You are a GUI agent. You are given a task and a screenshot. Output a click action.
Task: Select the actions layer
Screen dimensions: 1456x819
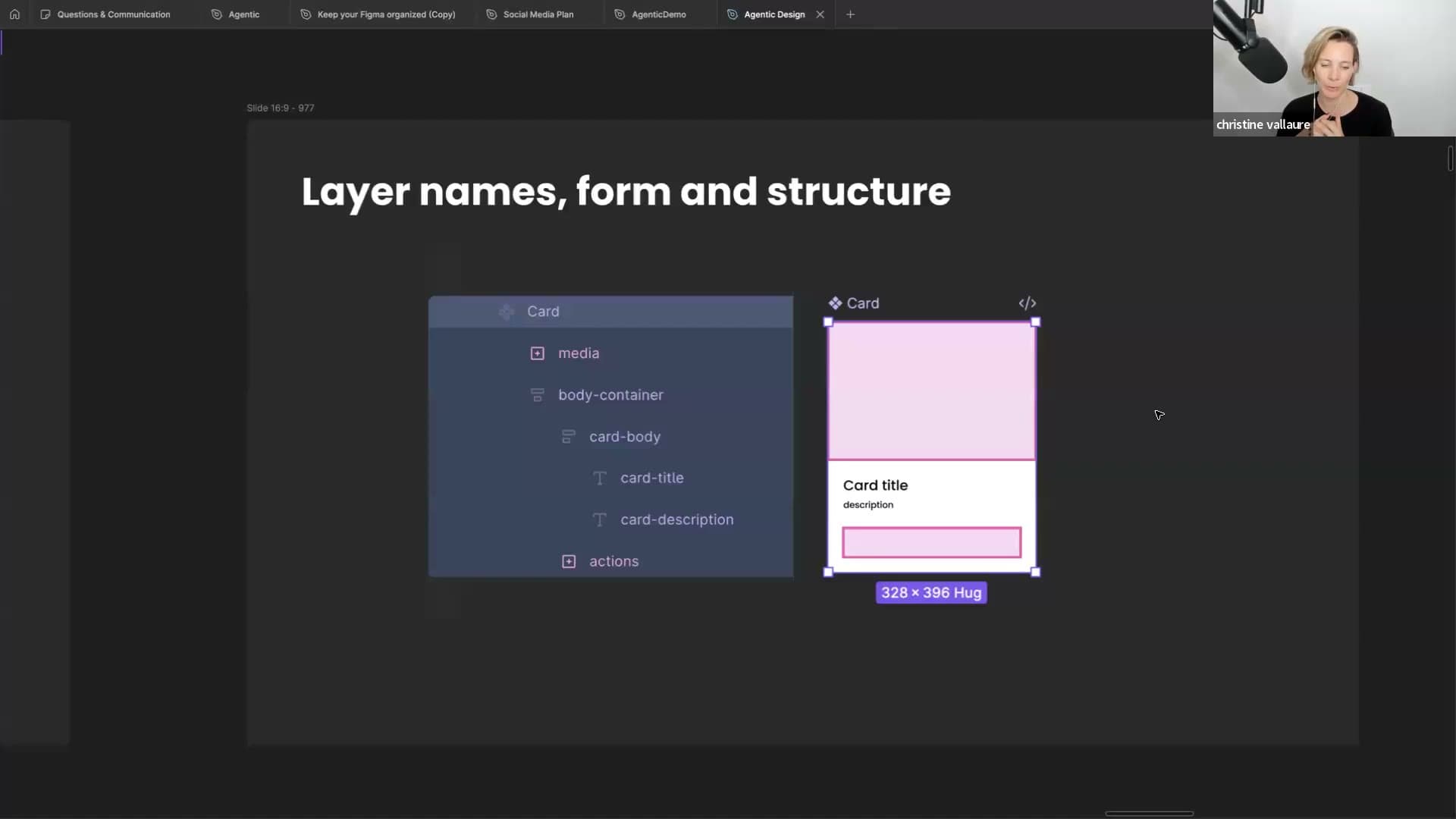point(610,562)
